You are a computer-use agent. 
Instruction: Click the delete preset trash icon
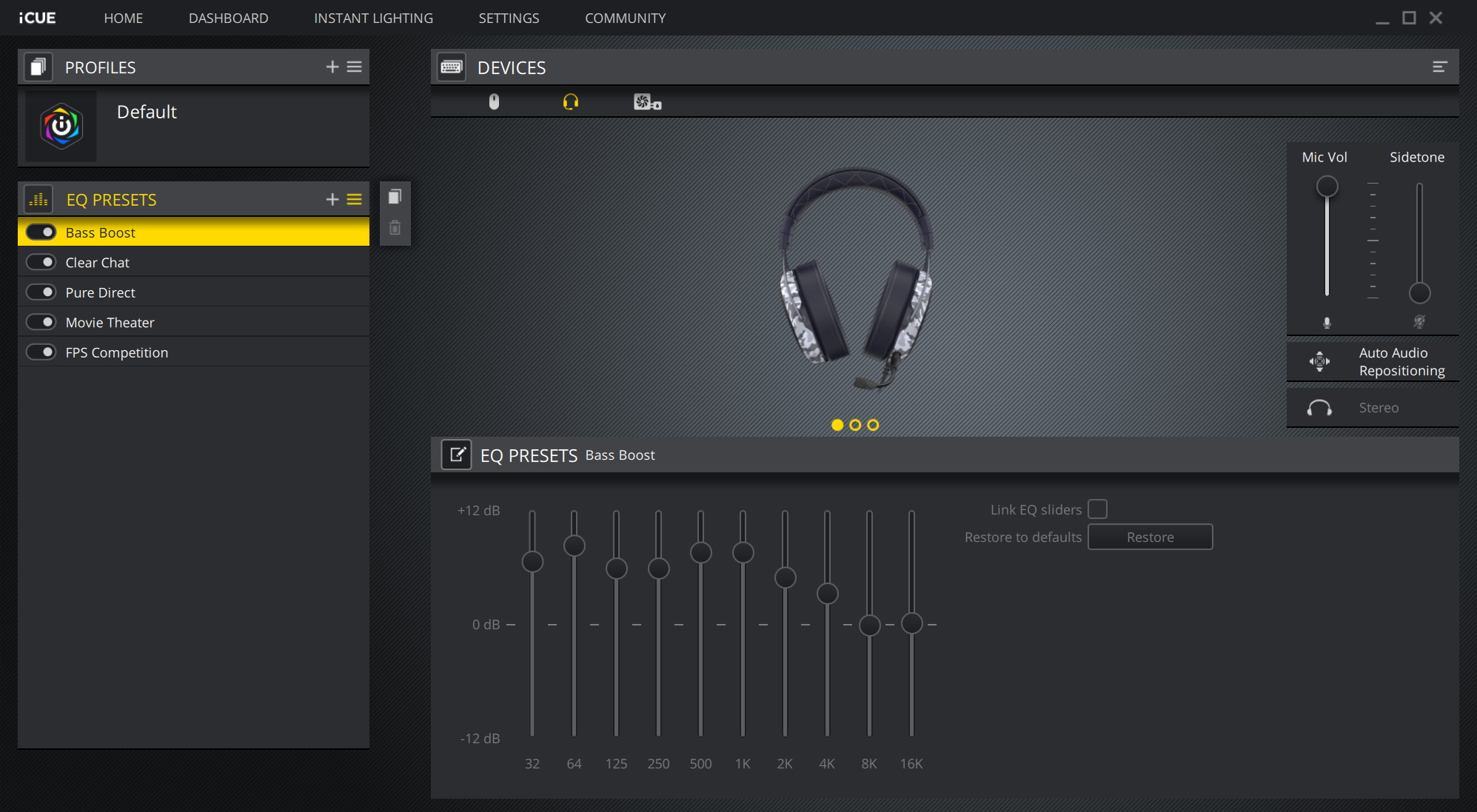tap(395, 228)
